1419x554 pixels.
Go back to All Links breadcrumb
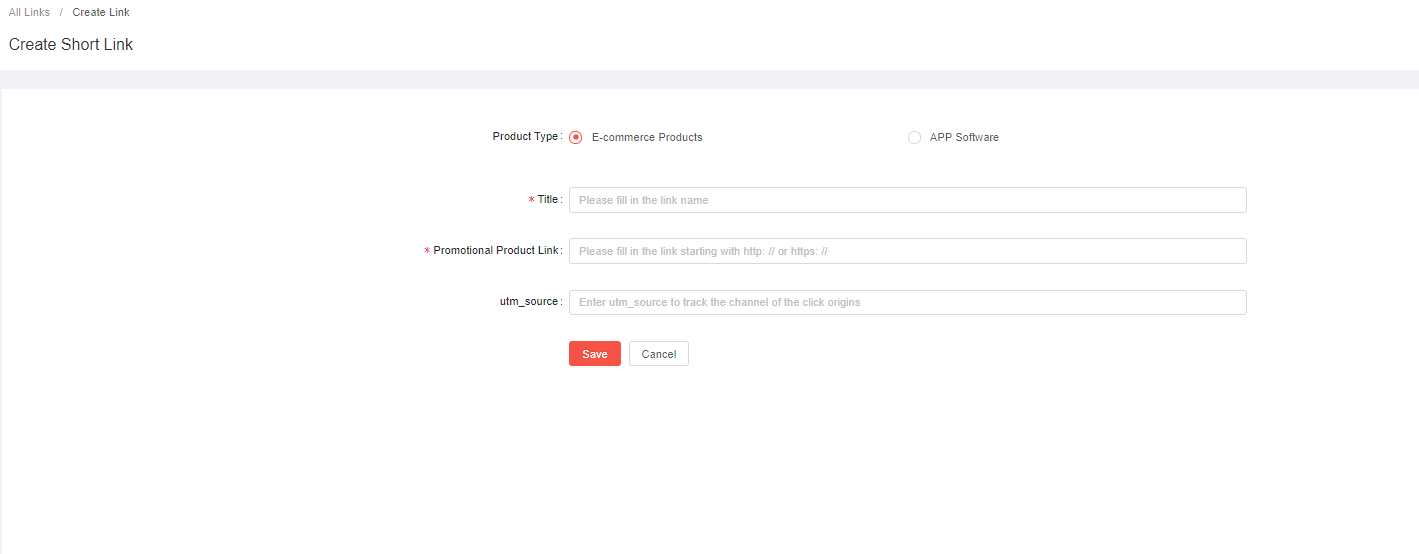point(29,12)
